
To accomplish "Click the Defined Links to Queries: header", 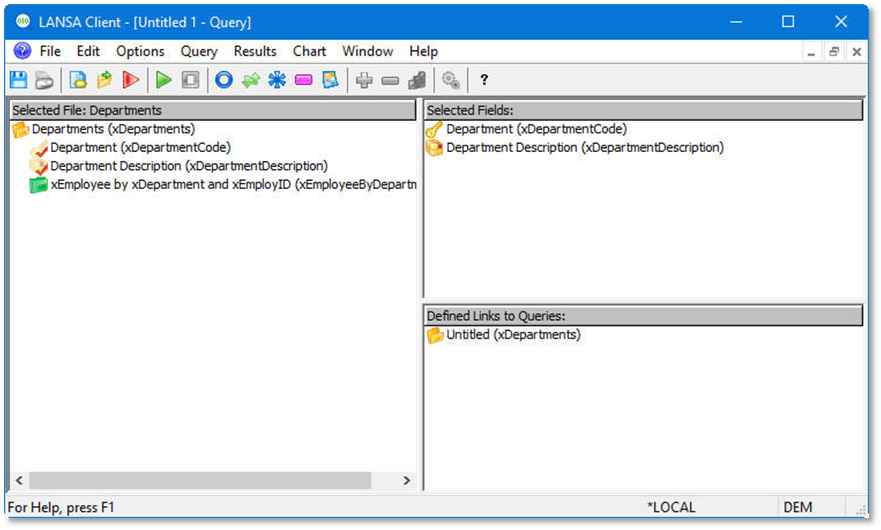I will (x=643, y=316).
